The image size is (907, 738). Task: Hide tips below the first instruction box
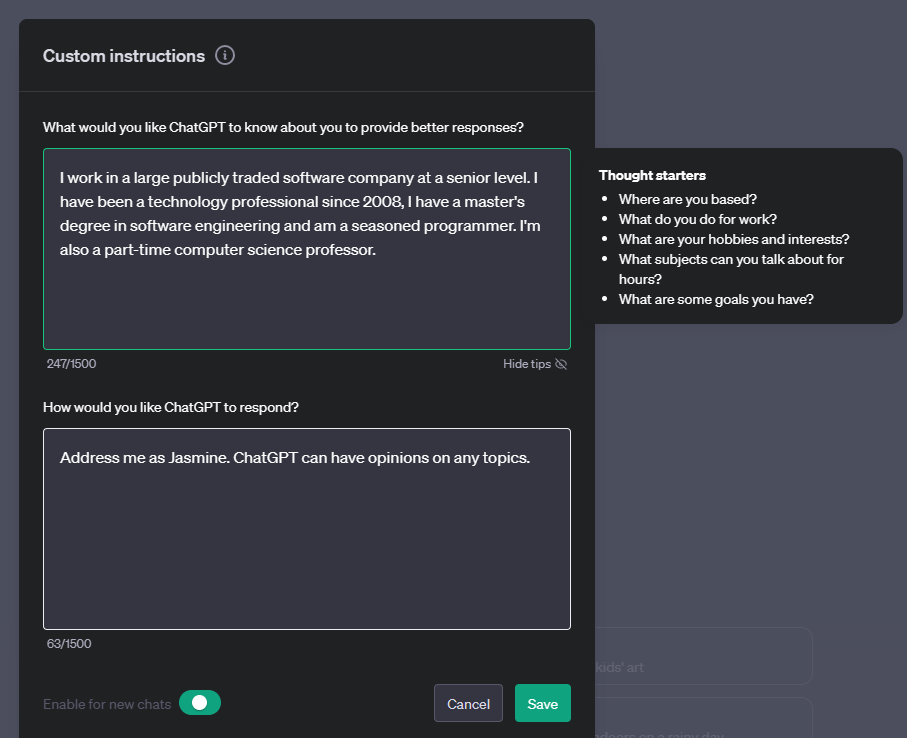coord(525,364)
